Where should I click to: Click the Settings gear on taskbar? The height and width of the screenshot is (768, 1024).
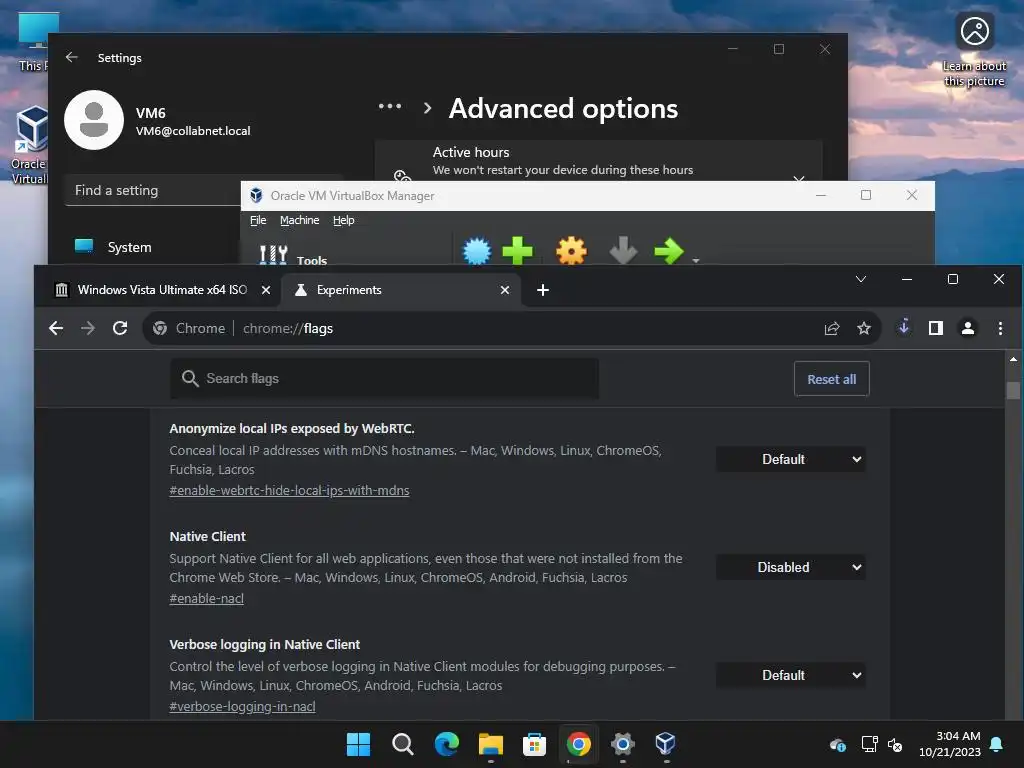pos(622,744)
